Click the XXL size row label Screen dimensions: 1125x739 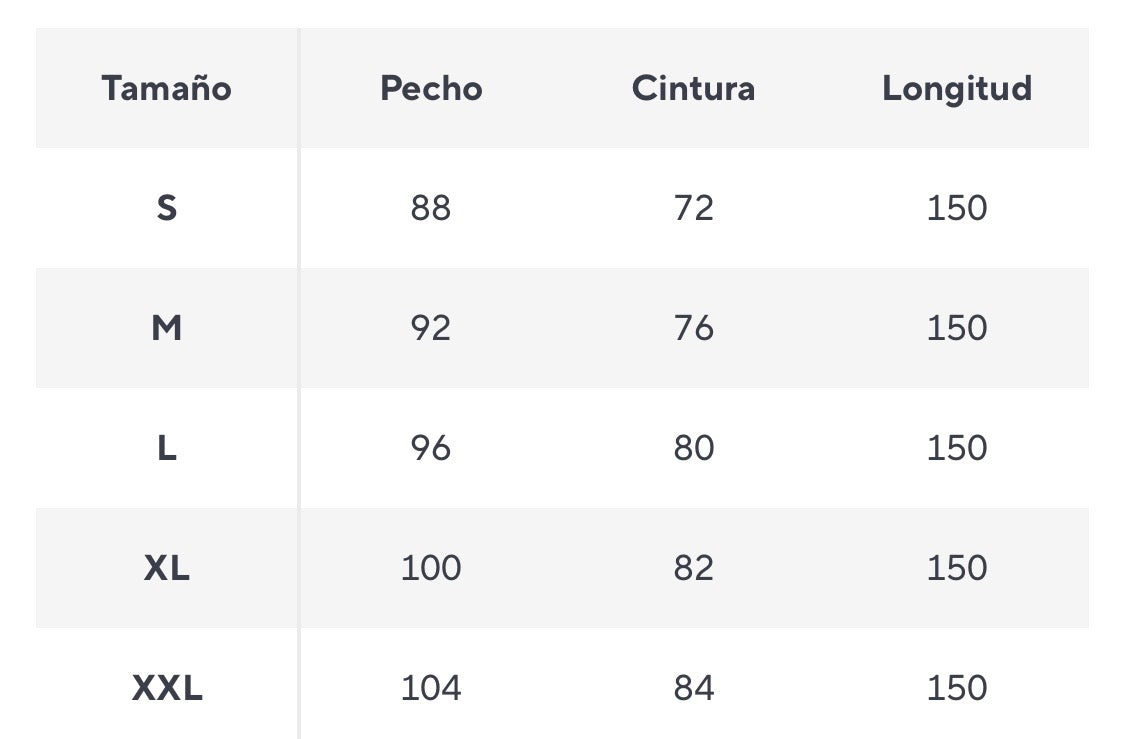click(x=166, y=688)
